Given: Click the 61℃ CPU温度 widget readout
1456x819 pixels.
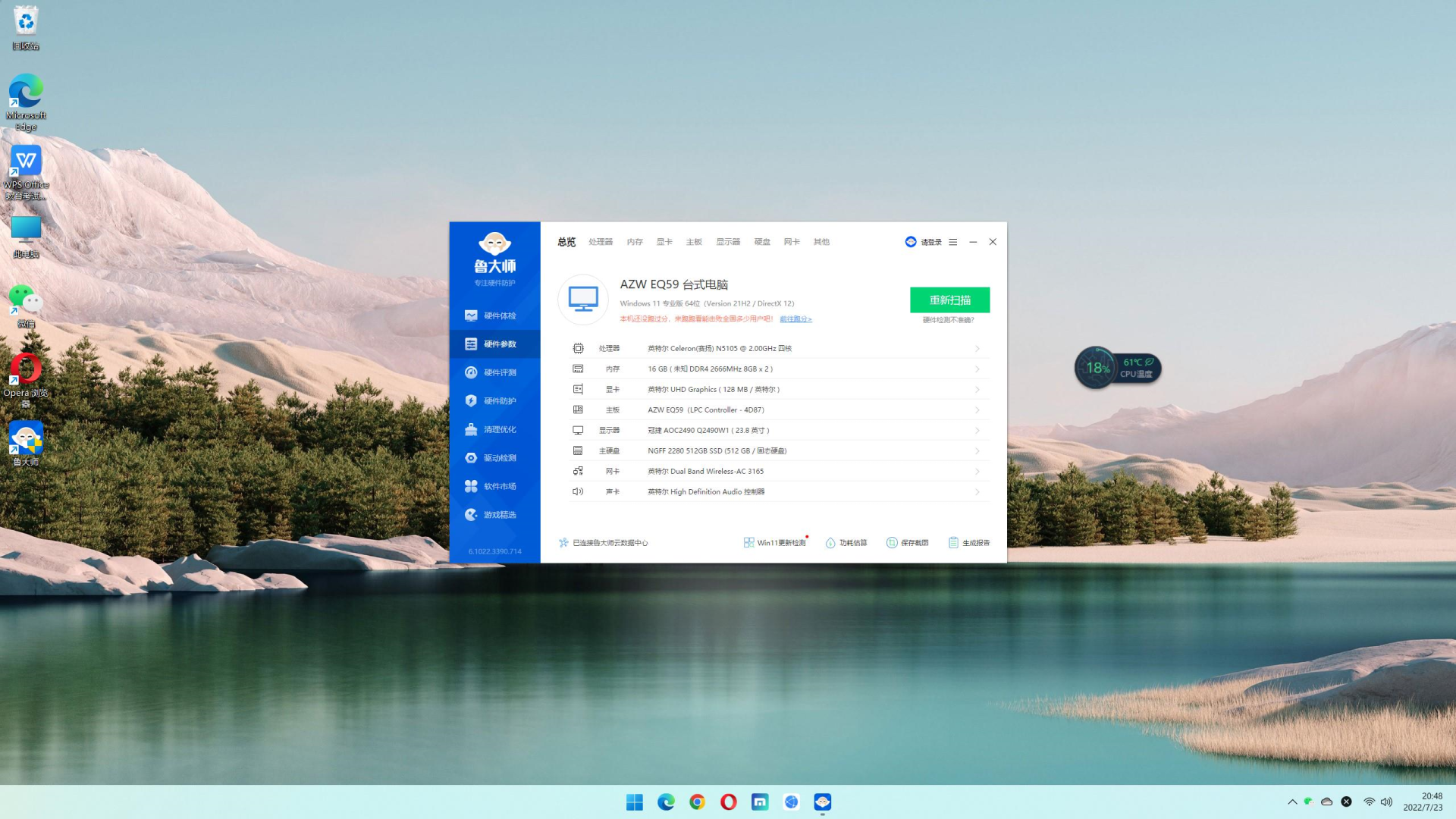Looking at the screenshot, I should pos(1138,368).
